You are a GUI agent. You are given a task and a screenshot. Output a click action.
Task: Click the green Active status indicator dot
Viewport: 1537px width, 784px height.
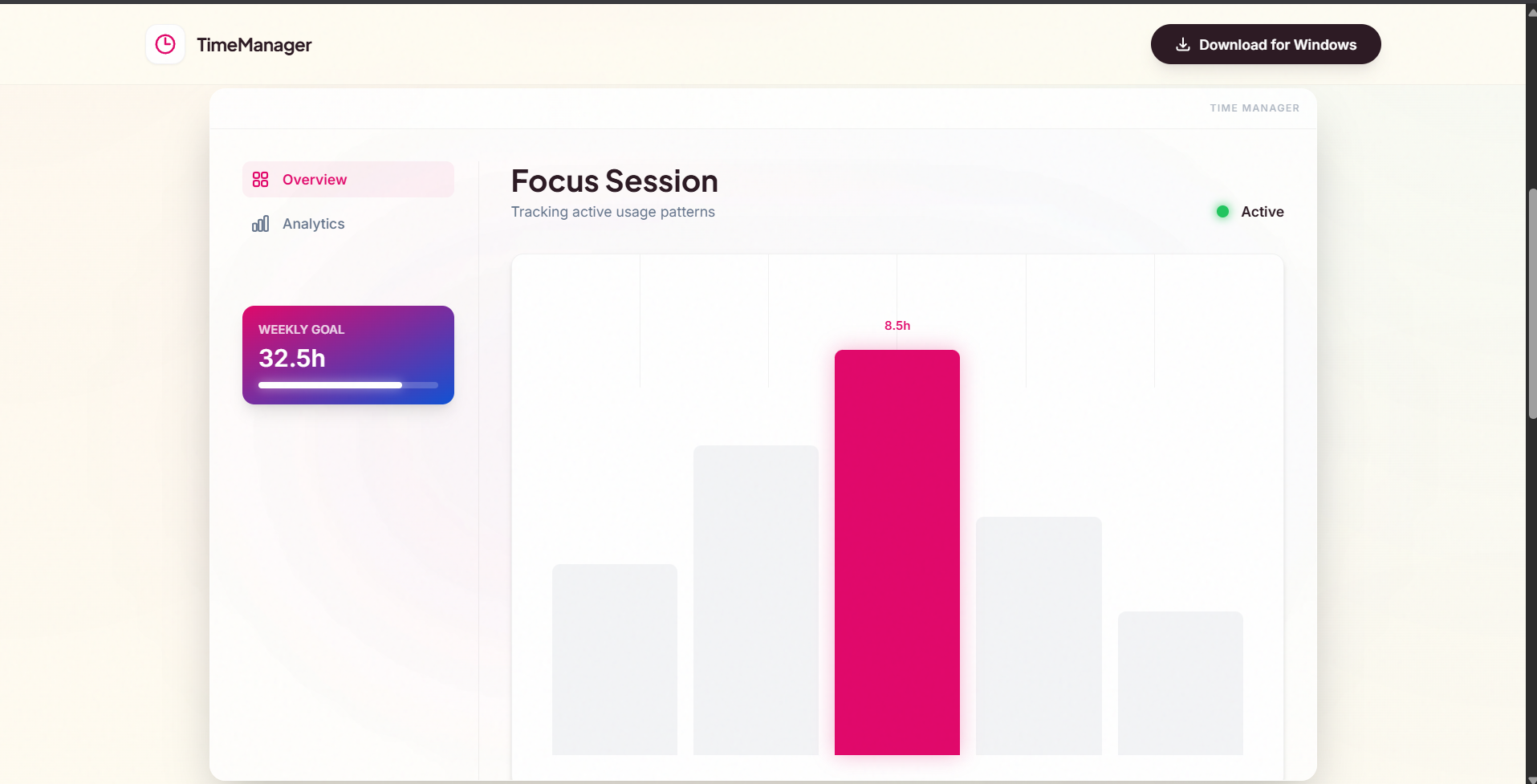coord(1222,211)
